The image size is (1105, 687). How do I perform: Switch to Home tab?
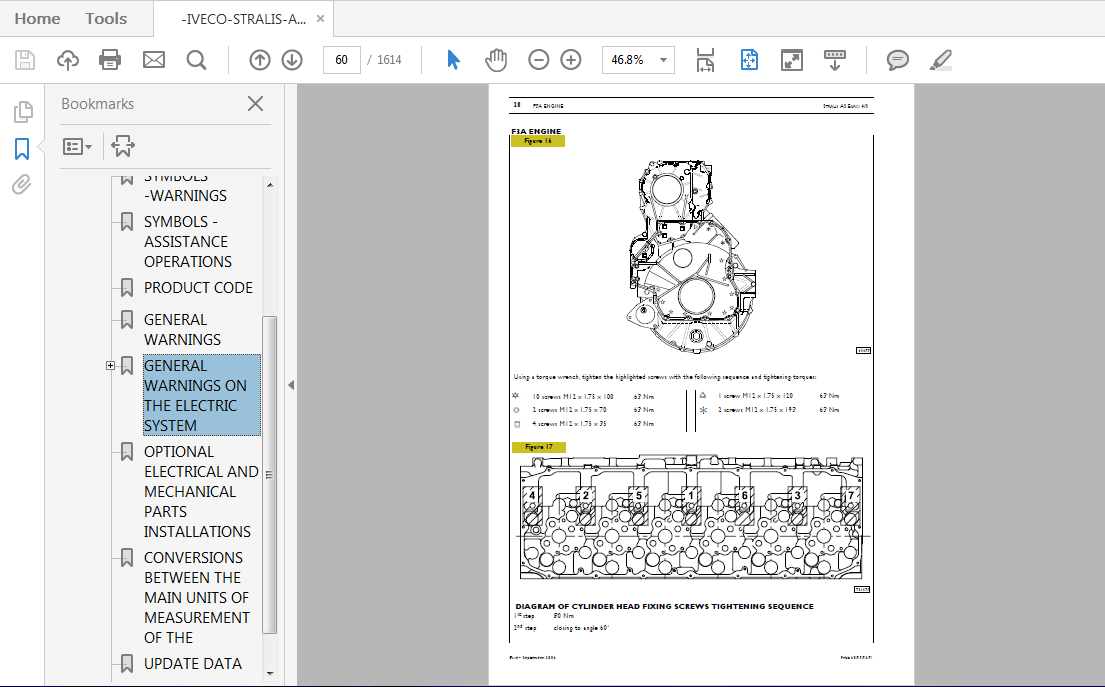pyautogui.click(x=37, y=19)
